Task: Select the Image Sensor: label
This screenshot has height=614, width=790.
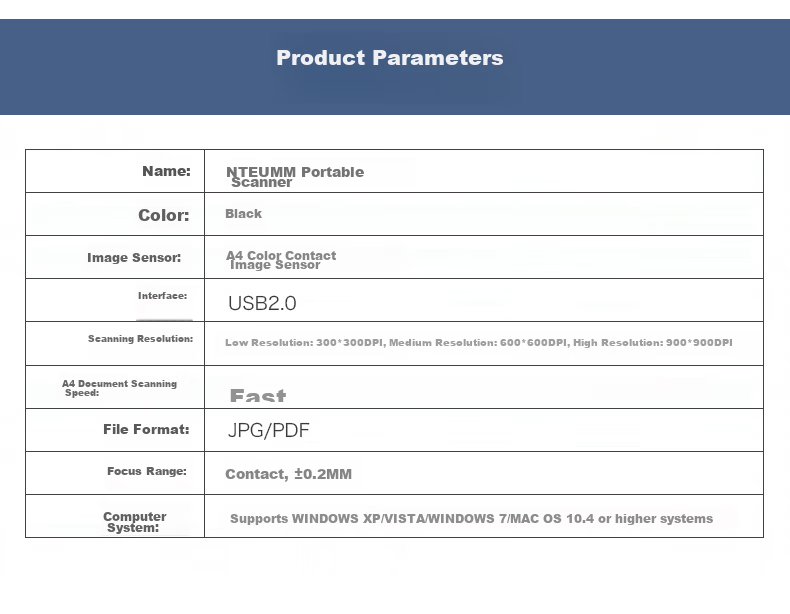Action: pos(134,257)
